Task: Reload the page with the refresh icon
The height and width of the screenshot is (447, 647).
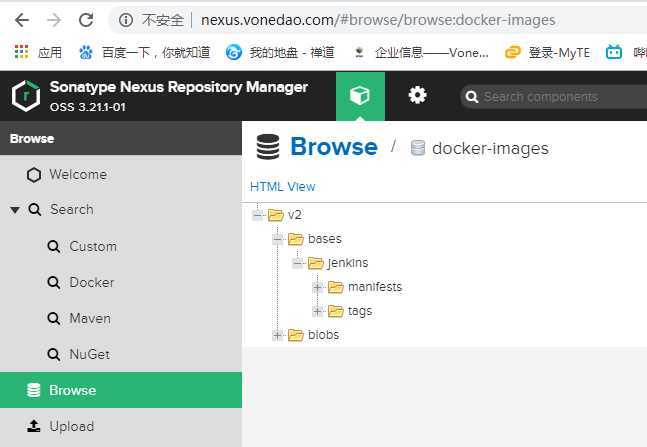Action: [86, 20]
